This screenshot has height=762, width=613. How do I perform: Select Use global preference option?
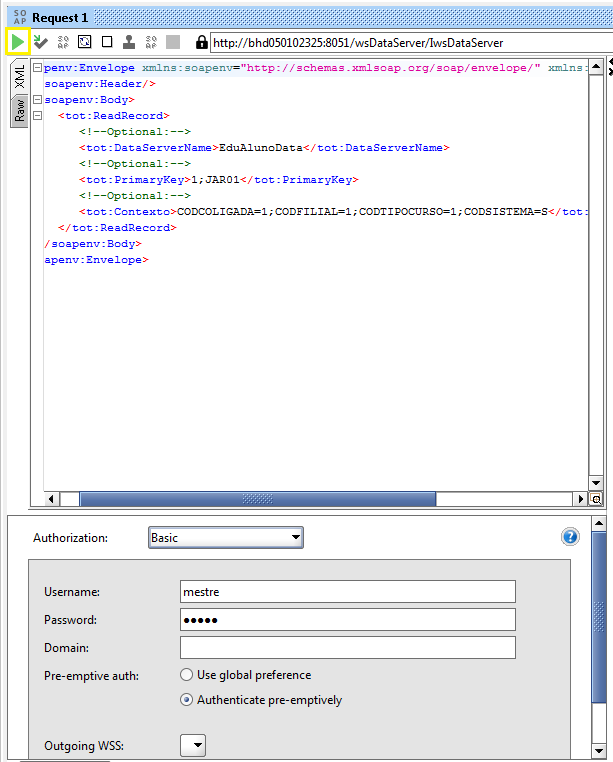point(245,675)
